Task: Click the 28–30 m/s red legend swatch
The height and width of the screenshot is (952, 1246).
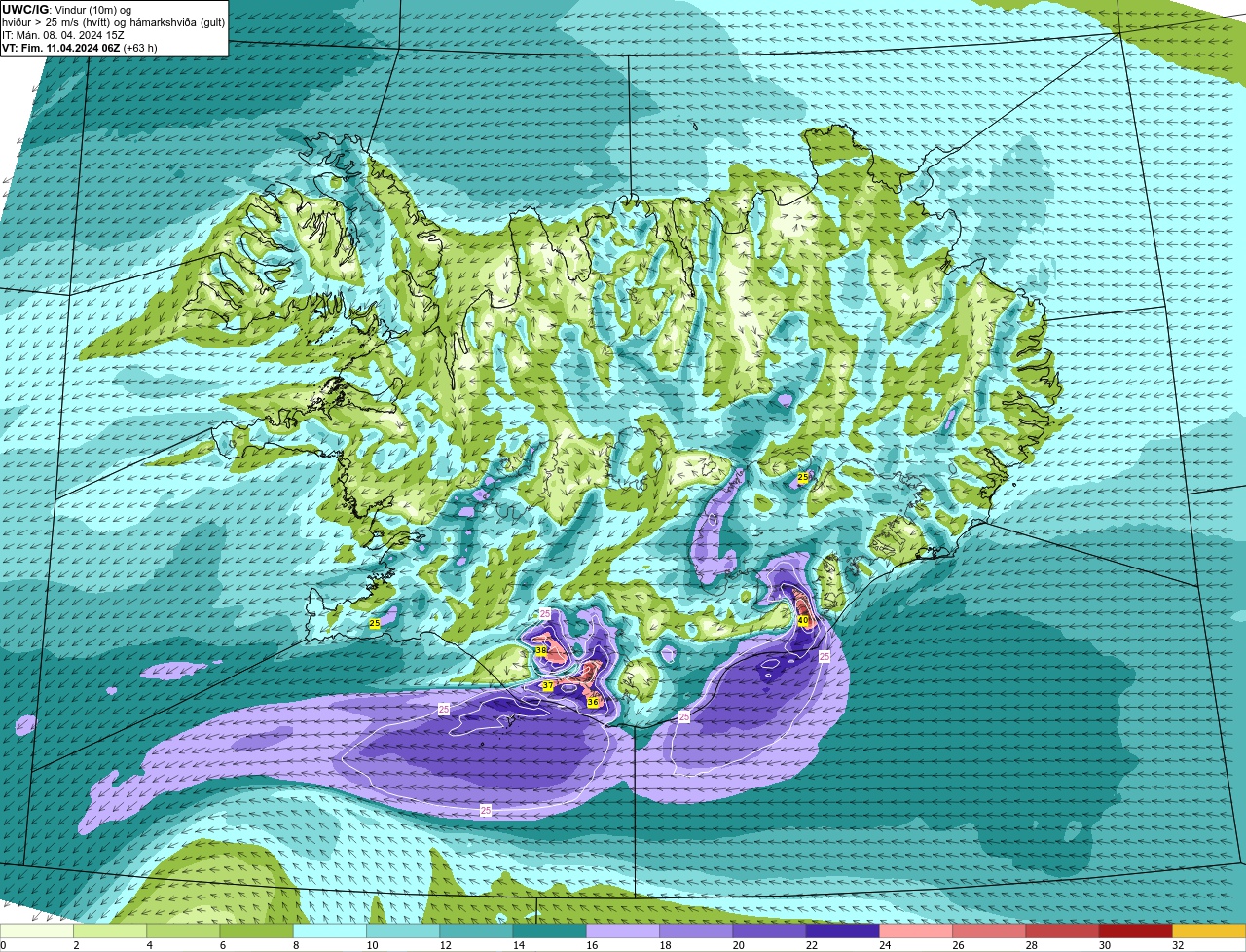Action: click(1063, 931)
